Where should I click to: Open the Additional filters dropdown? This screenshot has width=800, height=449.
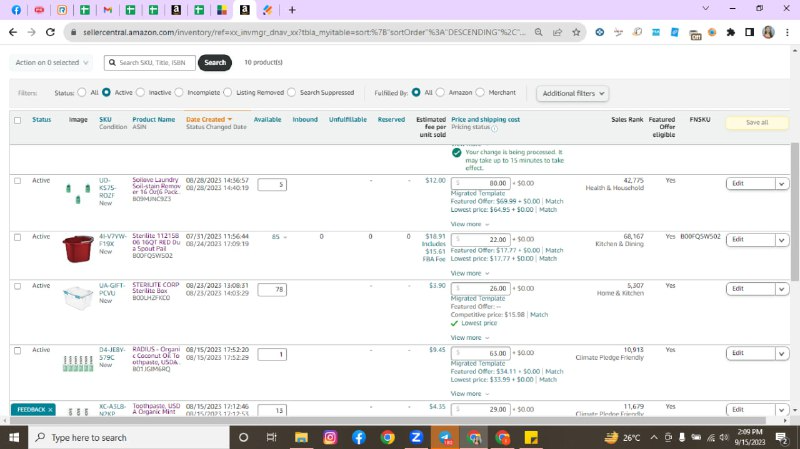point(572,93)
